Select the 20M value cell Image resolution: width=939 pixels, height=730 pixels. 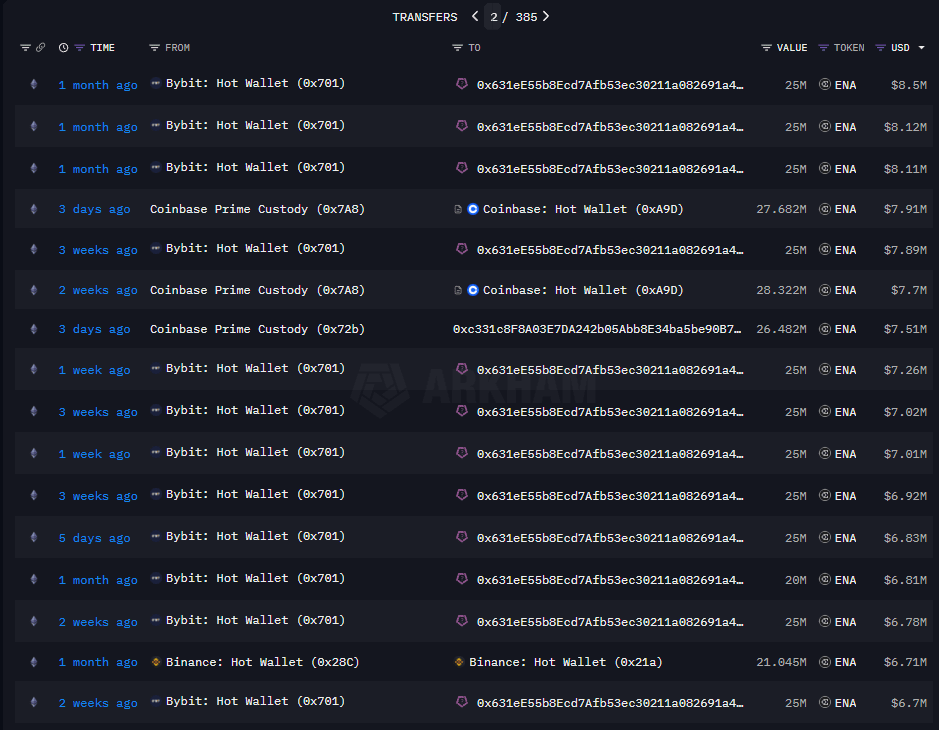point(796,580)
